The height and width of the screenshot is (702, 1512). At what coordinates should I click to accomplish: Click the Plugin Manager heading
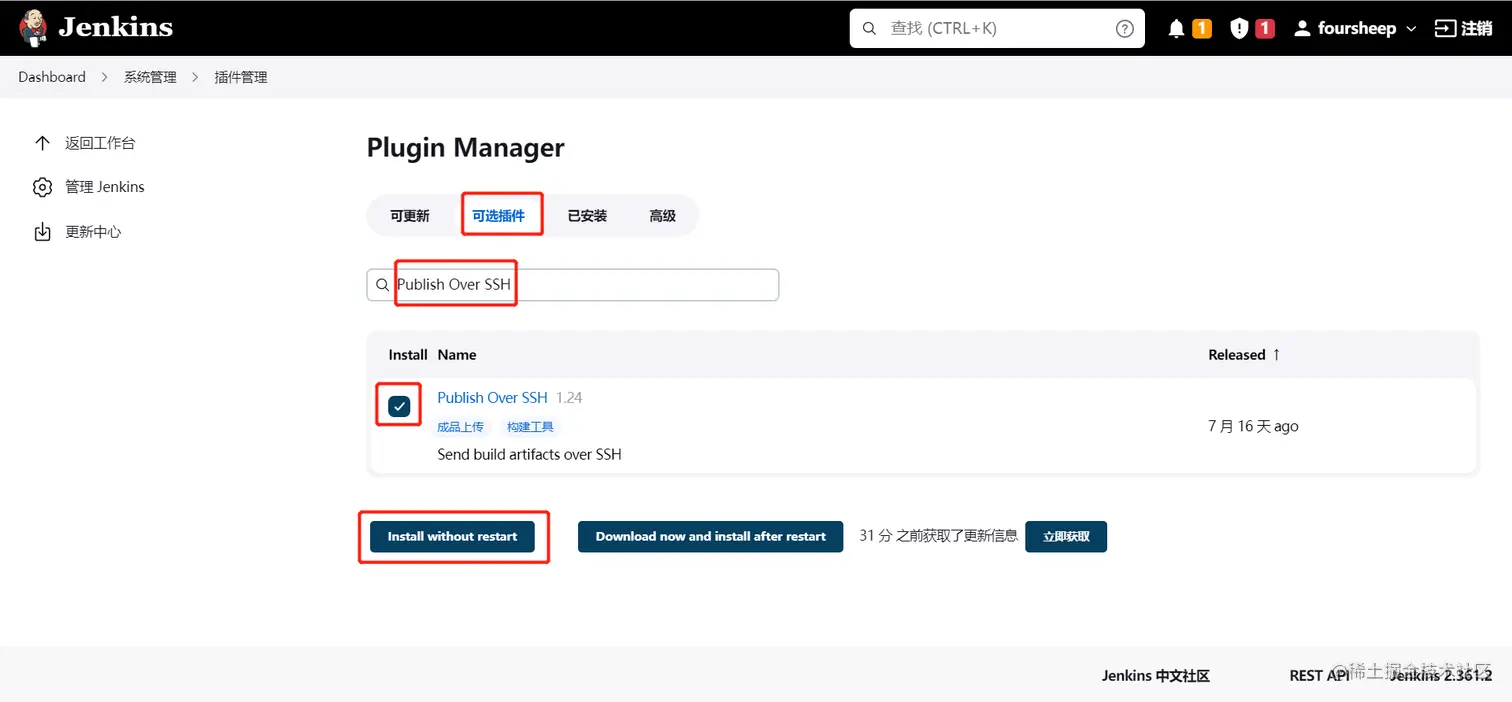tap(465, 148)
